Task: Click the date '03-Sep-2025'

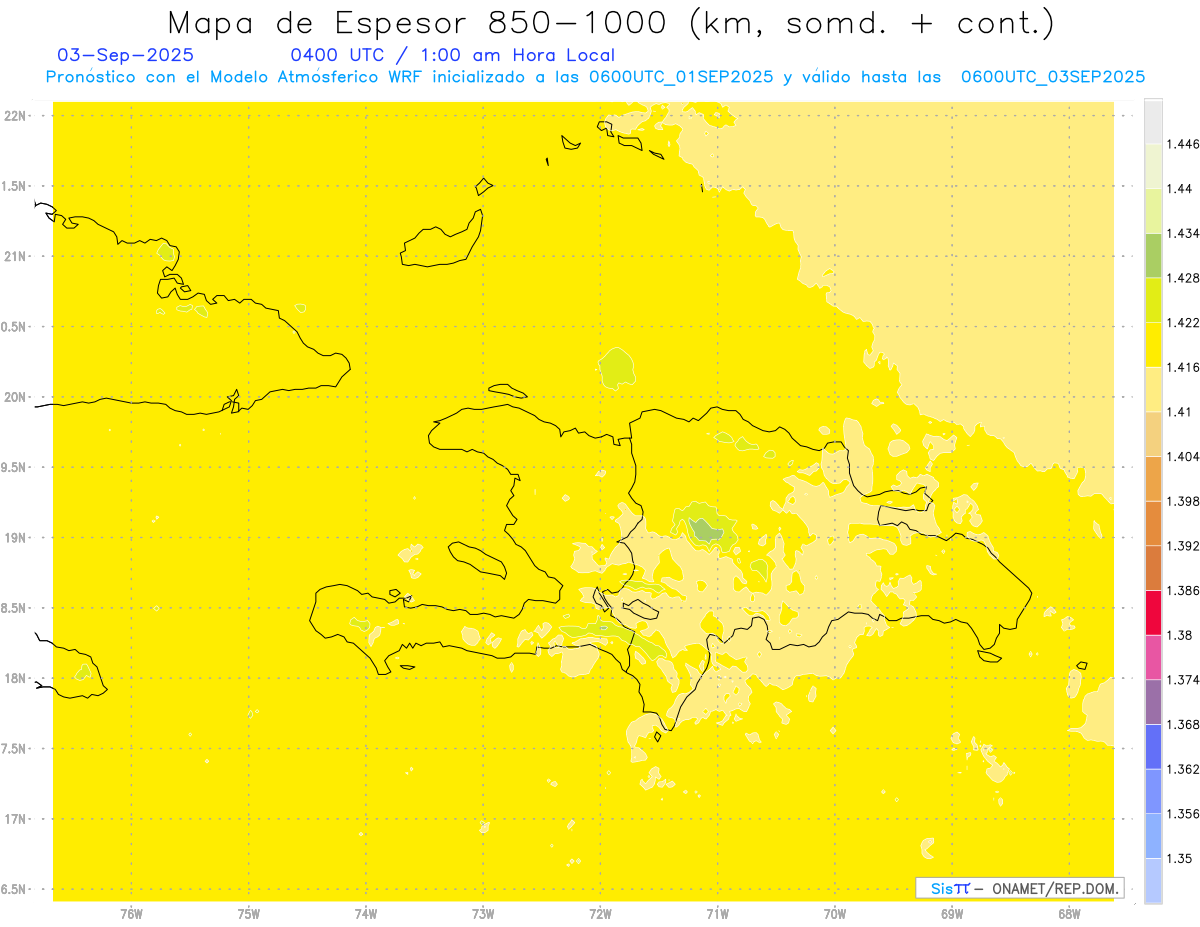Action: pos(126,55)
